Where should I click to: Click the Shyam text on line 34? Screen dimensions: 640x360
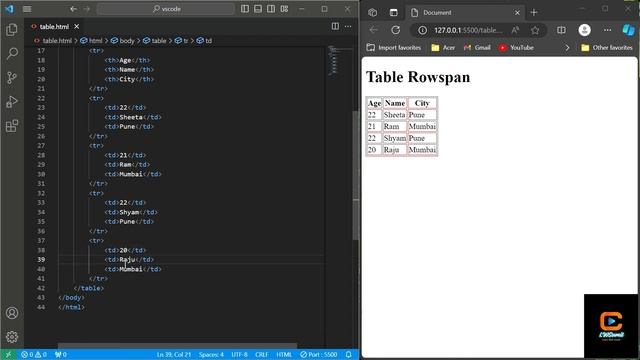[x=129, y=212]
